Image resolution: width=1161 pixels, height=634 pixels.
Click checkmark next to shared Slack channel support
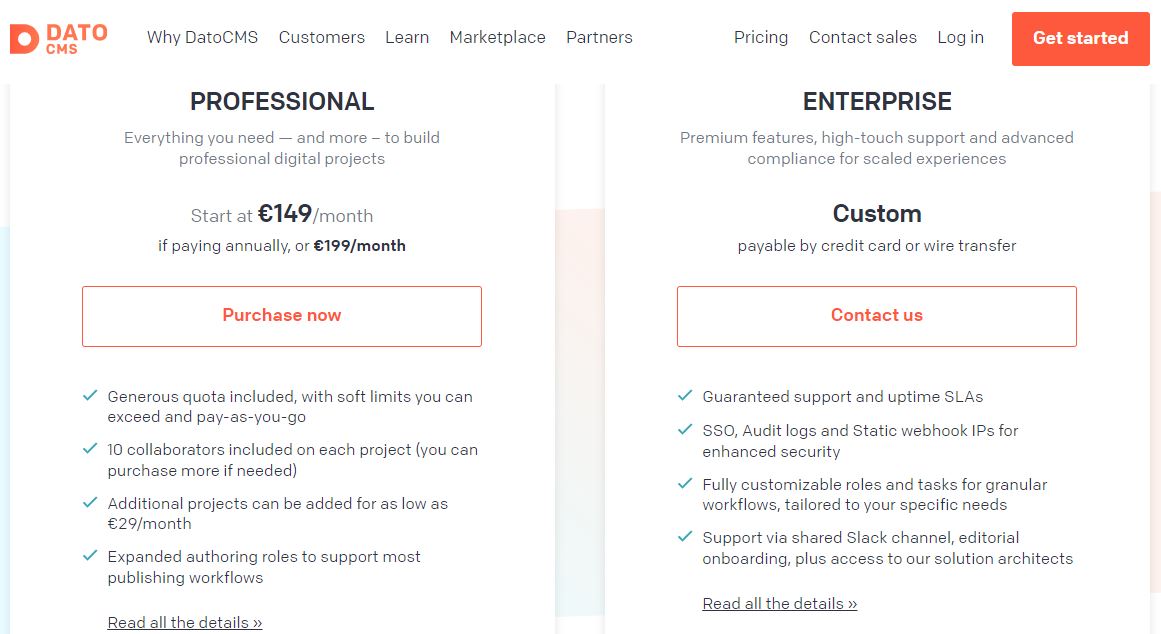pyautogui.click(x=685, y=537)
